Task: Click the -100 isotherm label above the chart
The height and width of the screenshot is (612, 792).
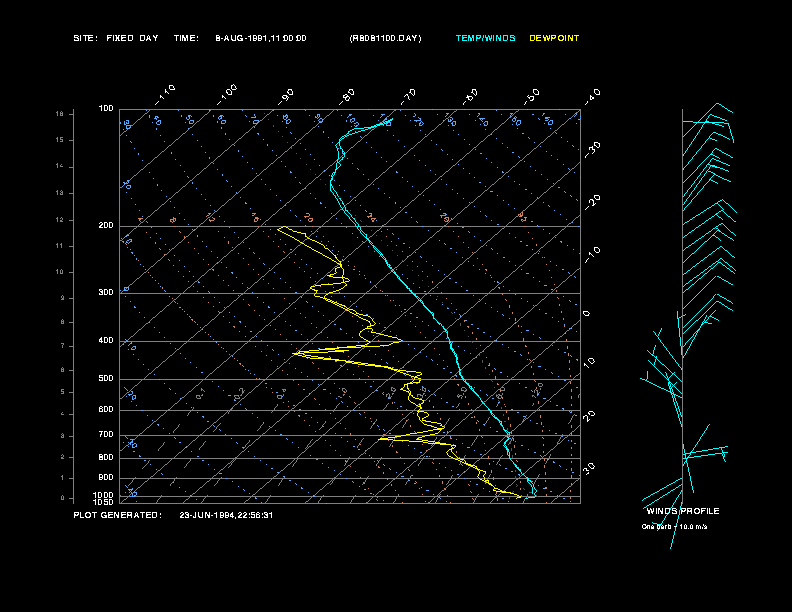Action: click(x=227, y=95)
